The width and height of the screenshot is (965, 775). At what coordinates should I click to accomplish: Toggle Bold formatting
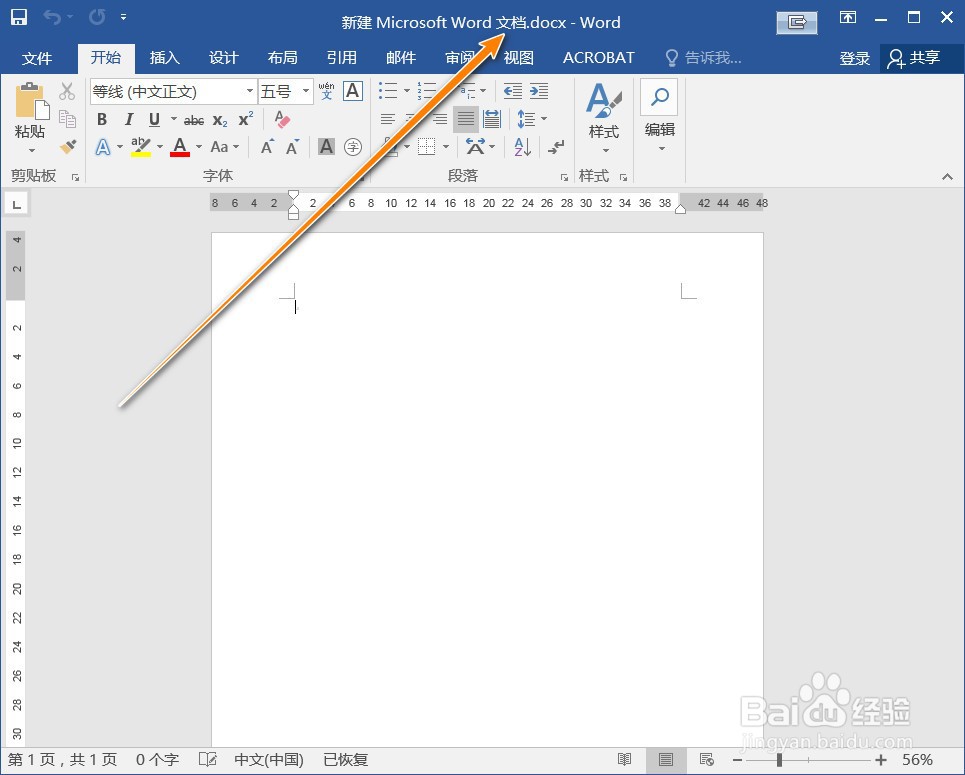[102, 119]
